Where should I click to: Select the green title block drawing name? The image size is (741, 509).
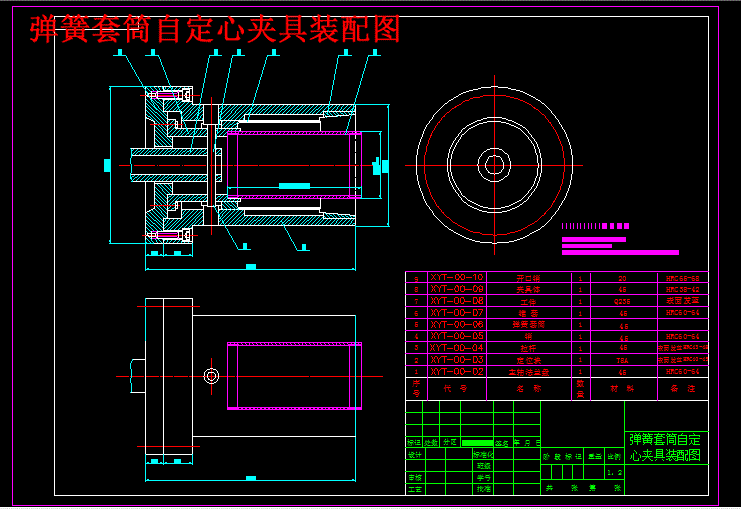(x=665, y=447)
